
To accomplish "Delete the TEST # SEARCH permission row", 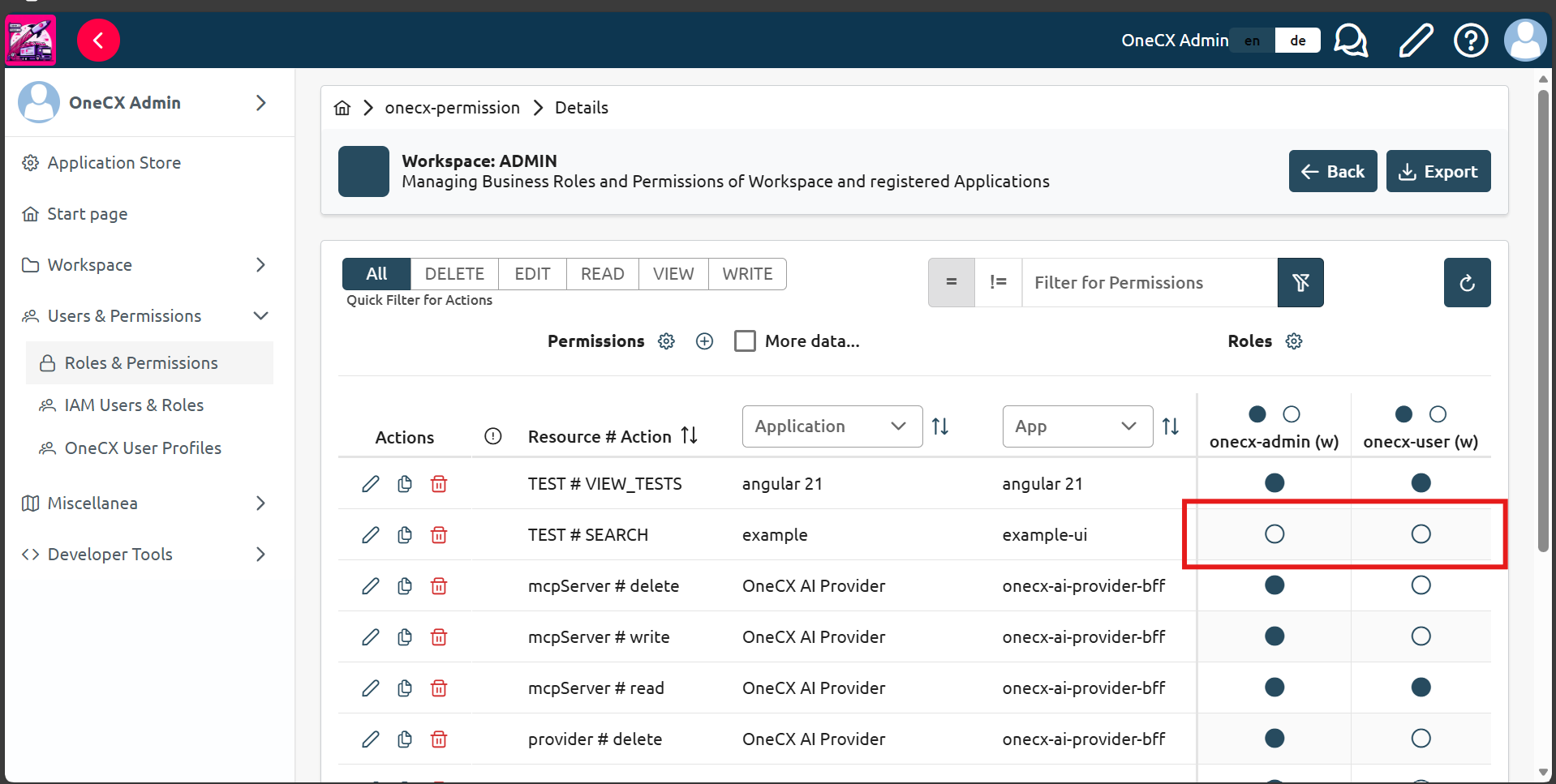I will click(x=439, y=535).
